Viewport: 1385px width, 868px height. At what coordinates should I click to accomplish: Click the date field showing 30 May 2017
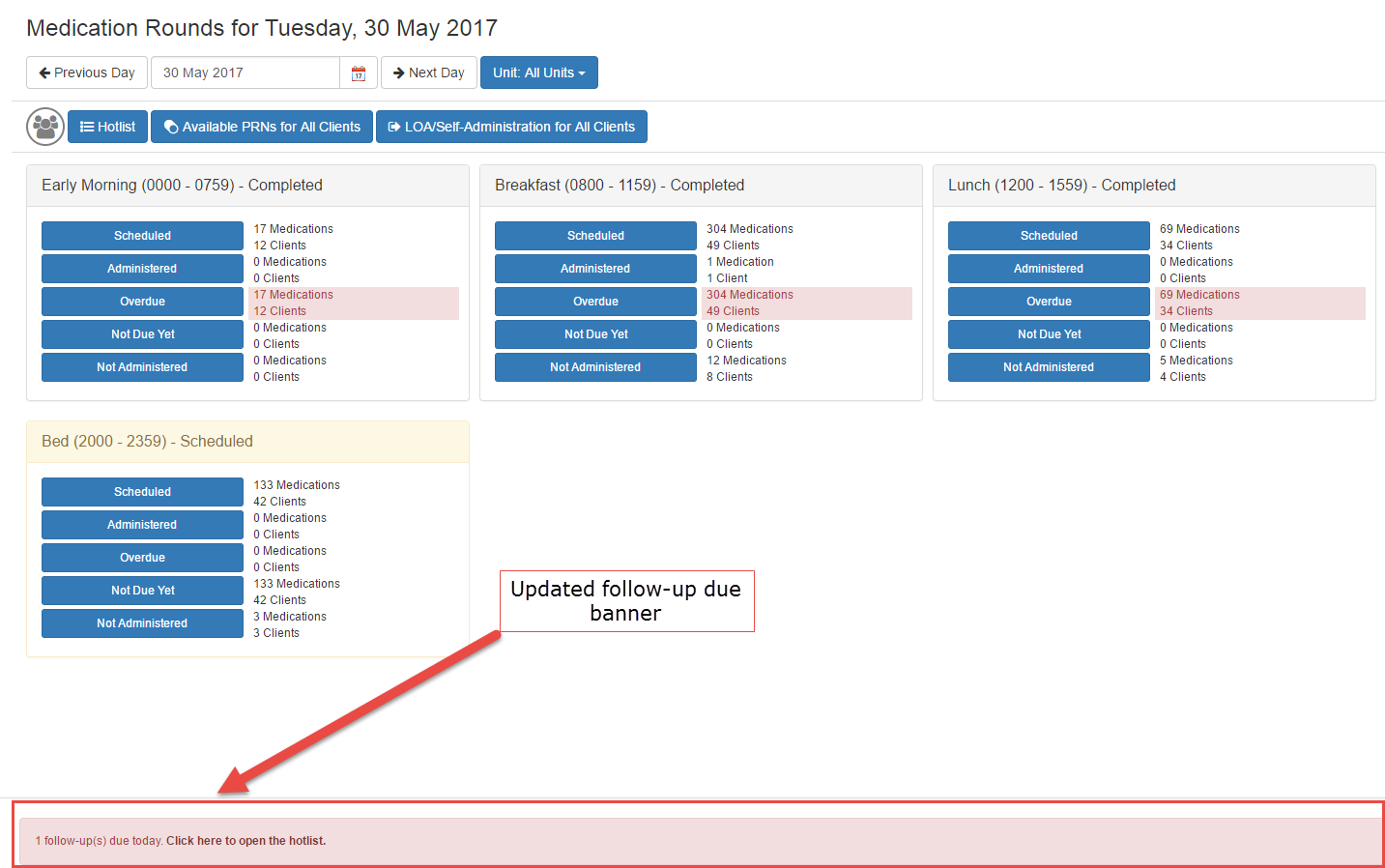click(245, 72)
